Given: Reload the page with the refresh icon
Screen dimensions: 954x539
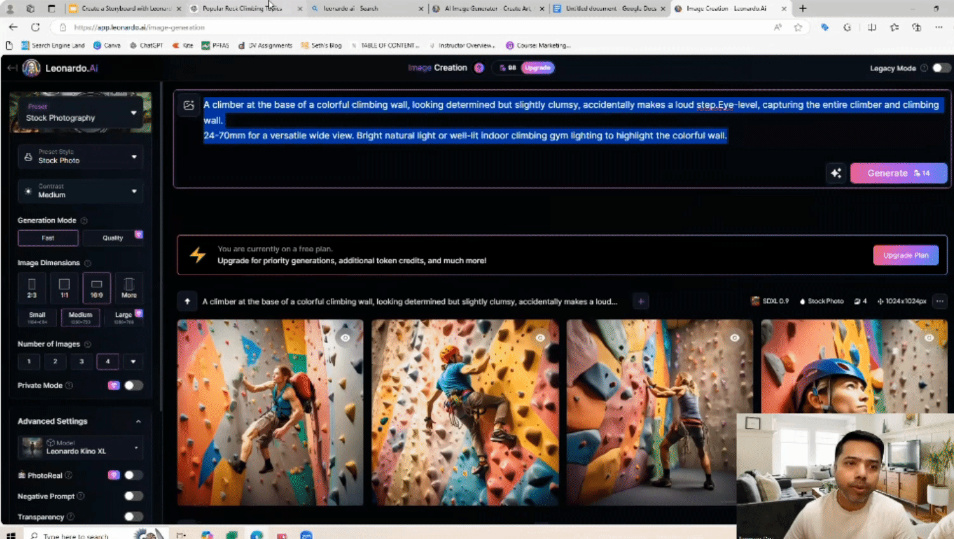Looking at the screenshot, I should point(35,27).
